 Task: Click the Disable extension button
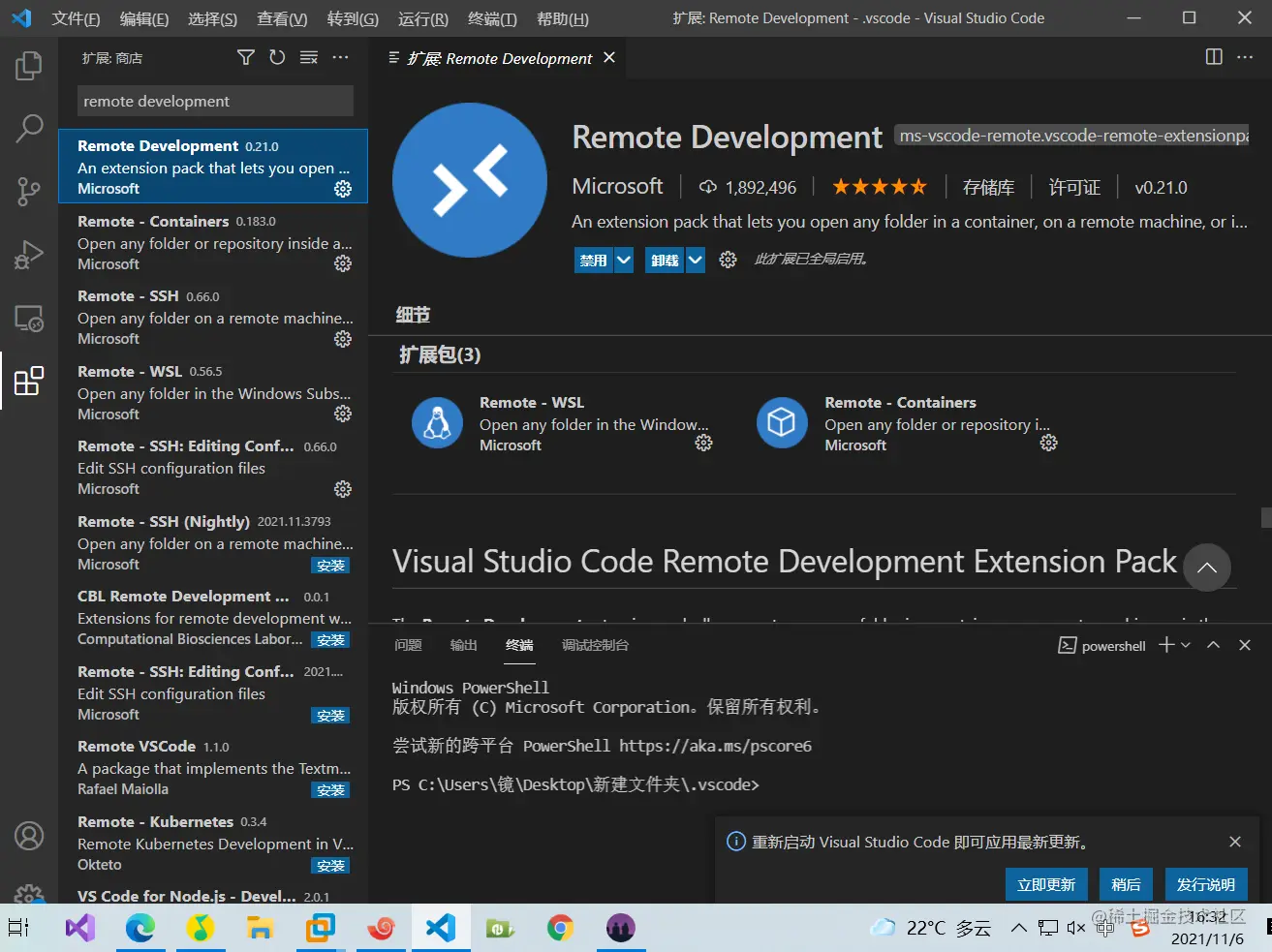594,260
